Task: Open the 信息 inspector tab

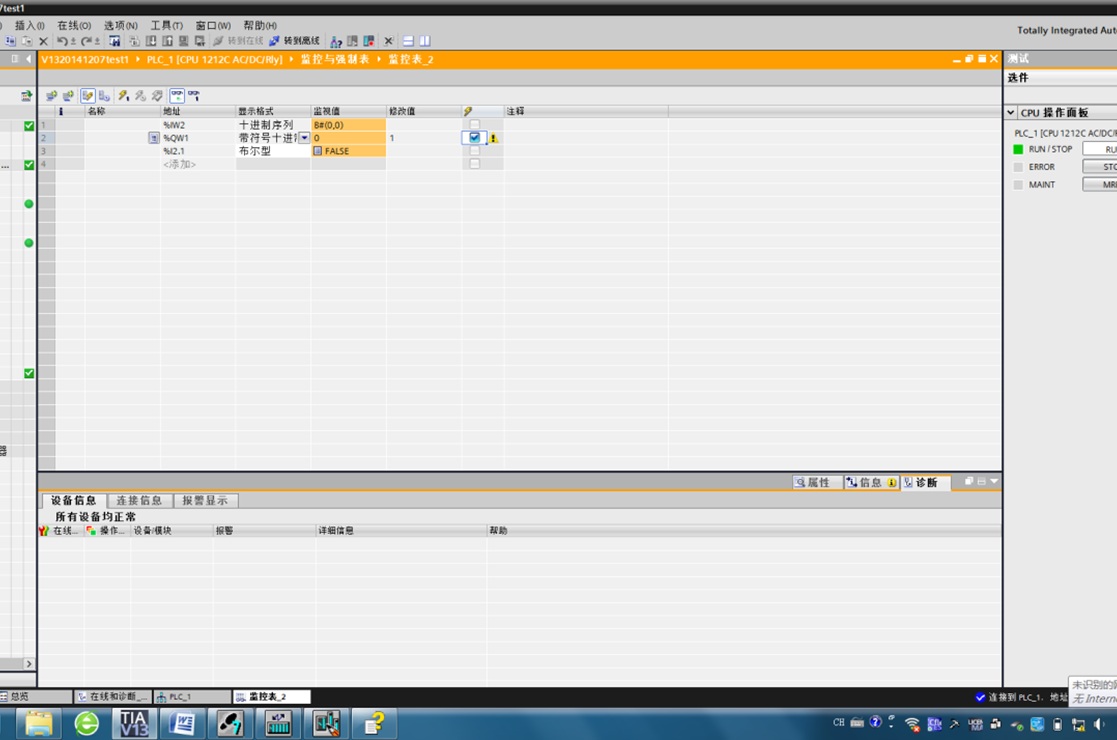Action: coord(871,482)
